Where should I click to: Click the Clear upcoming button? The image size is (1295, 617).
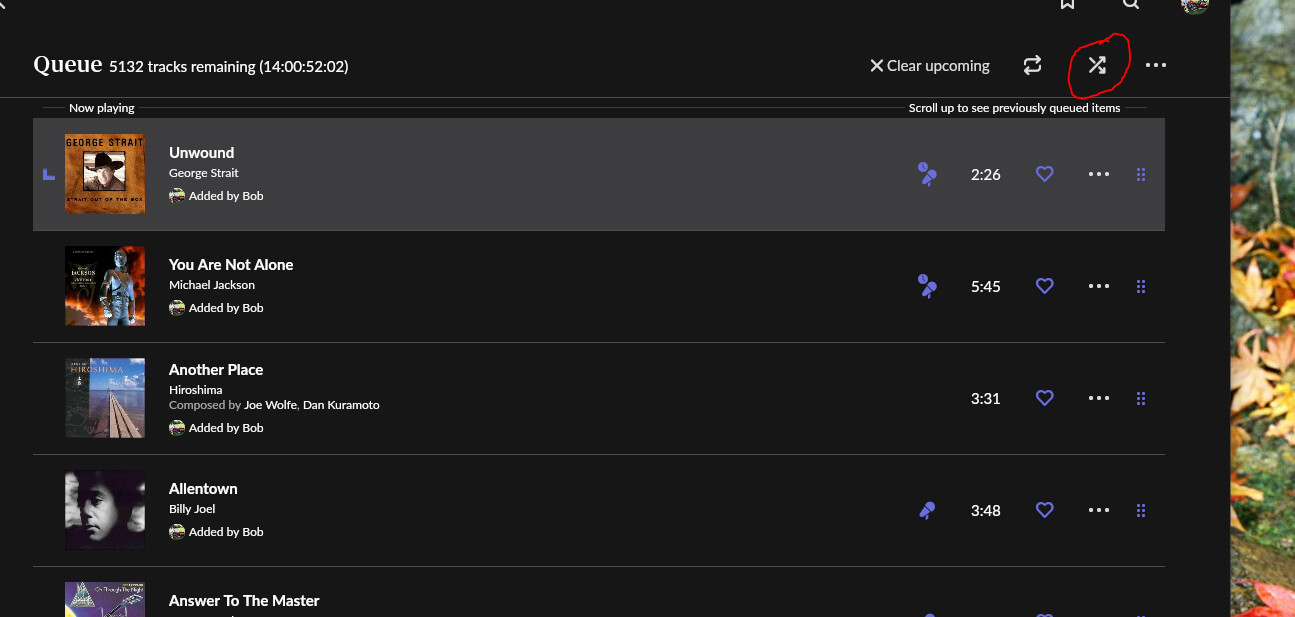coord(930,66)
